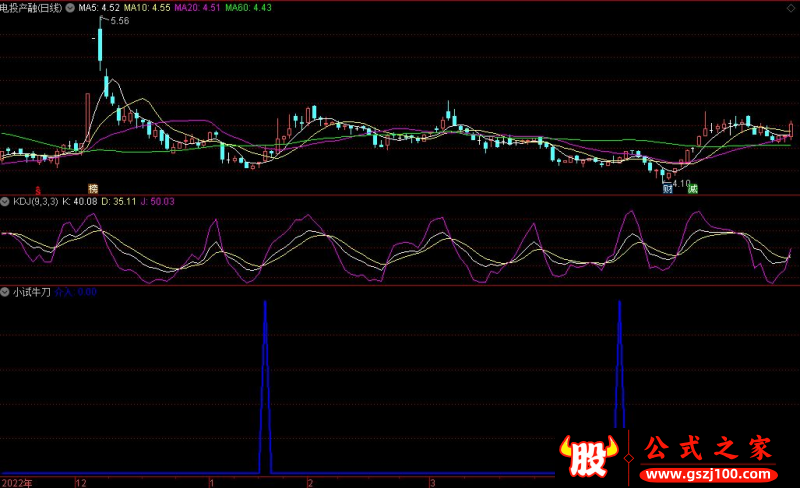
Task: Click the 4.10 low price label
Action: click(x=681, y=183)
